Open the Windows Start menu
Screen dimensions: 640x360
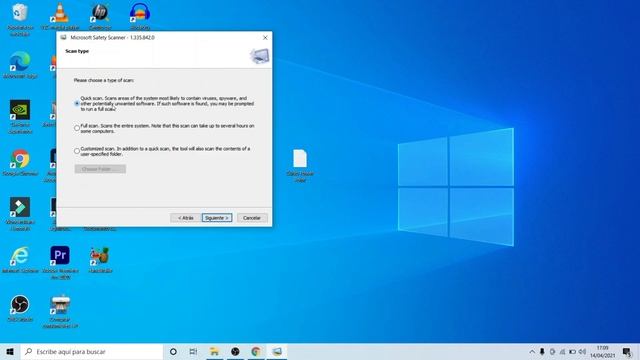10,351
